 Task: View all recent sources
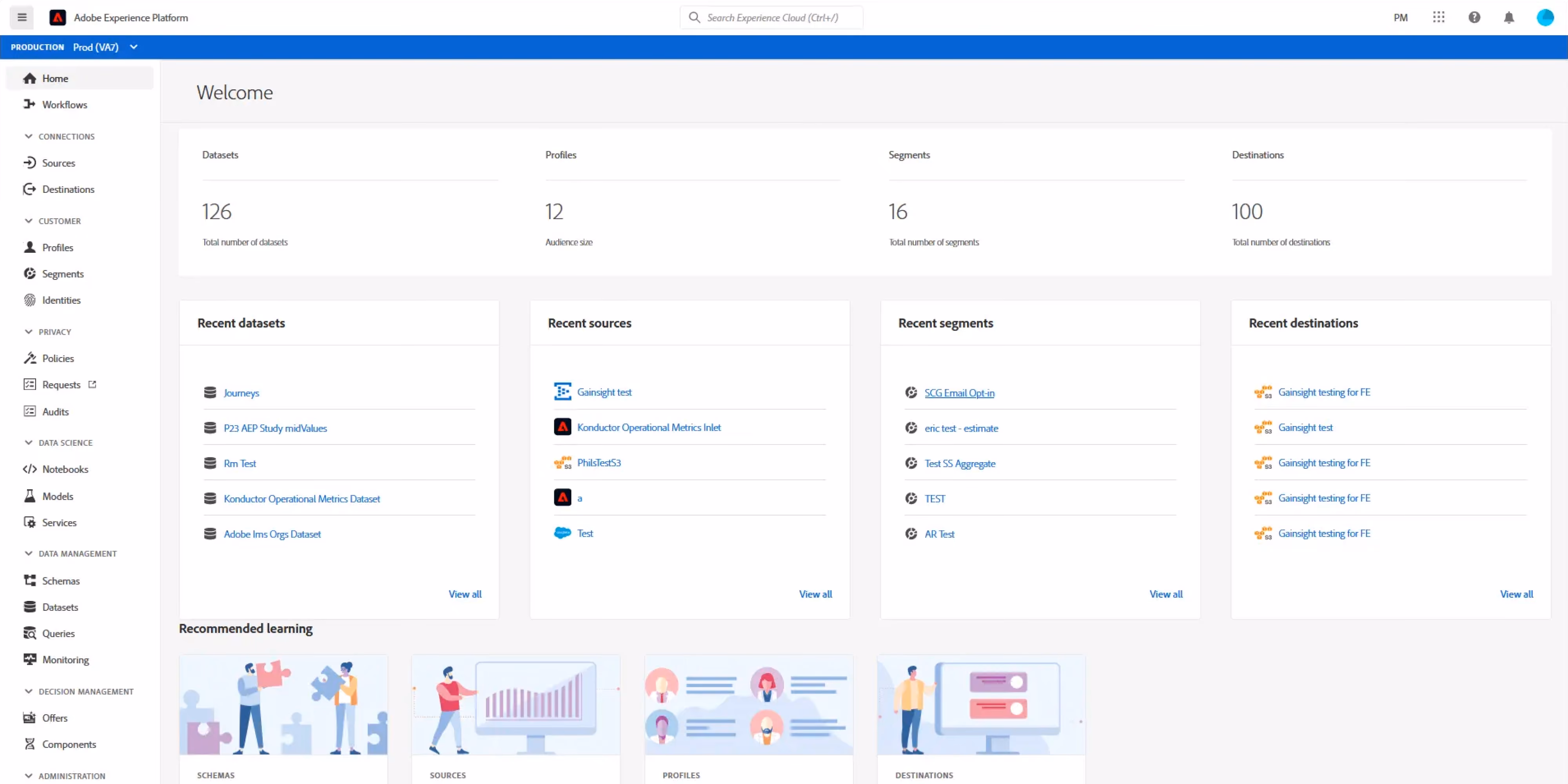click(815, 594)
